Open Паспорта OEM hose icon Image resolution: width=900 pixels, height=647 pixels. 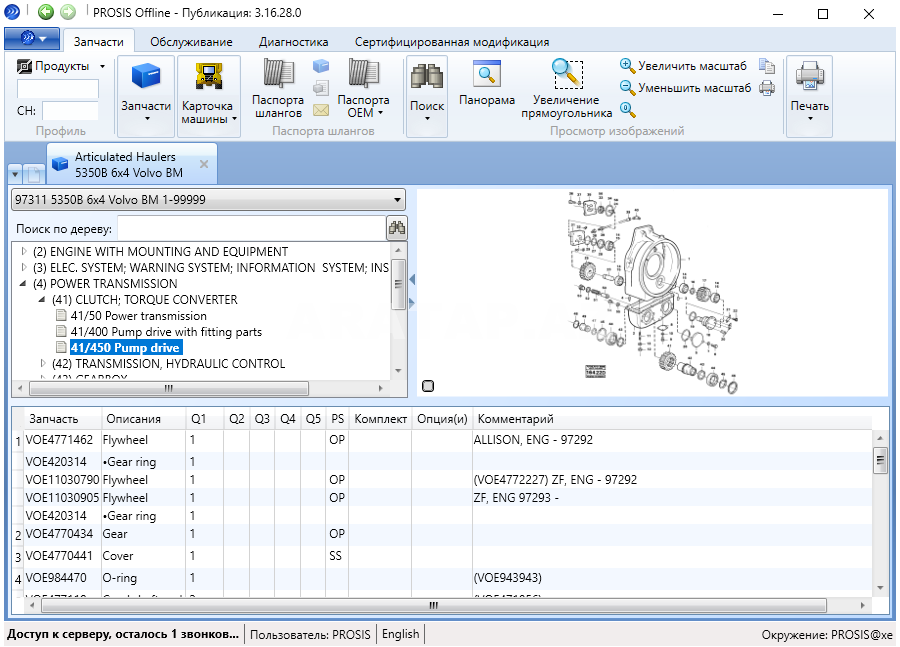[x=363, y=75]
